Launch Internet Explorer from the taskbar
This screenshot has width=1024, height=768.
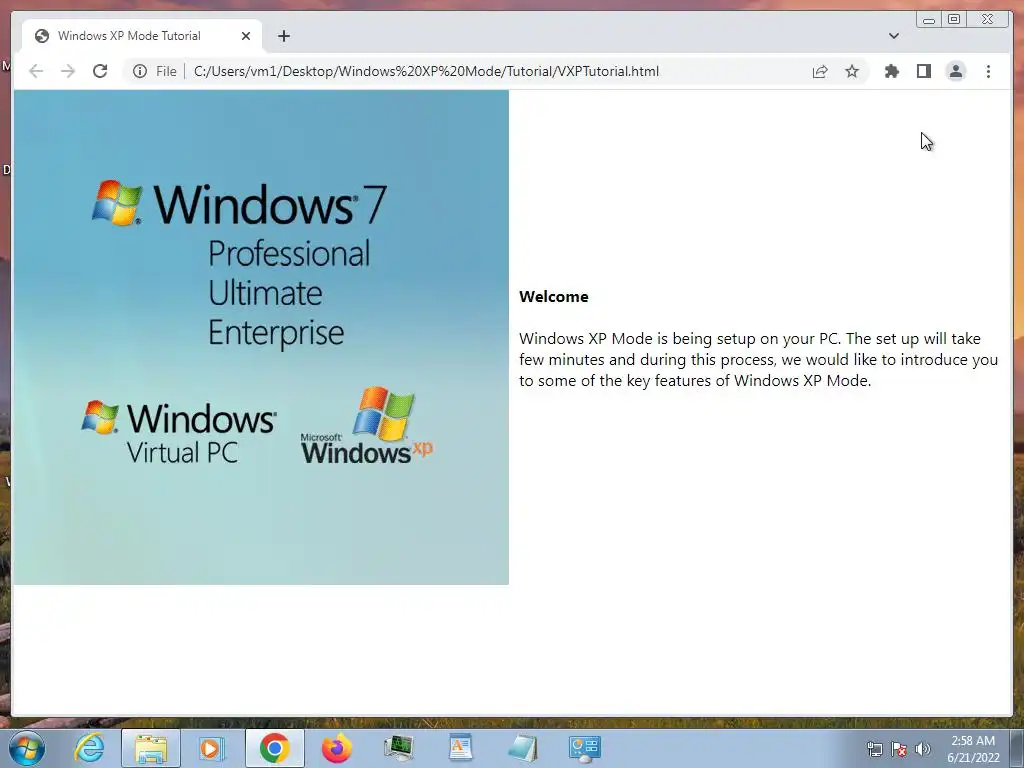tap(89, 748)
